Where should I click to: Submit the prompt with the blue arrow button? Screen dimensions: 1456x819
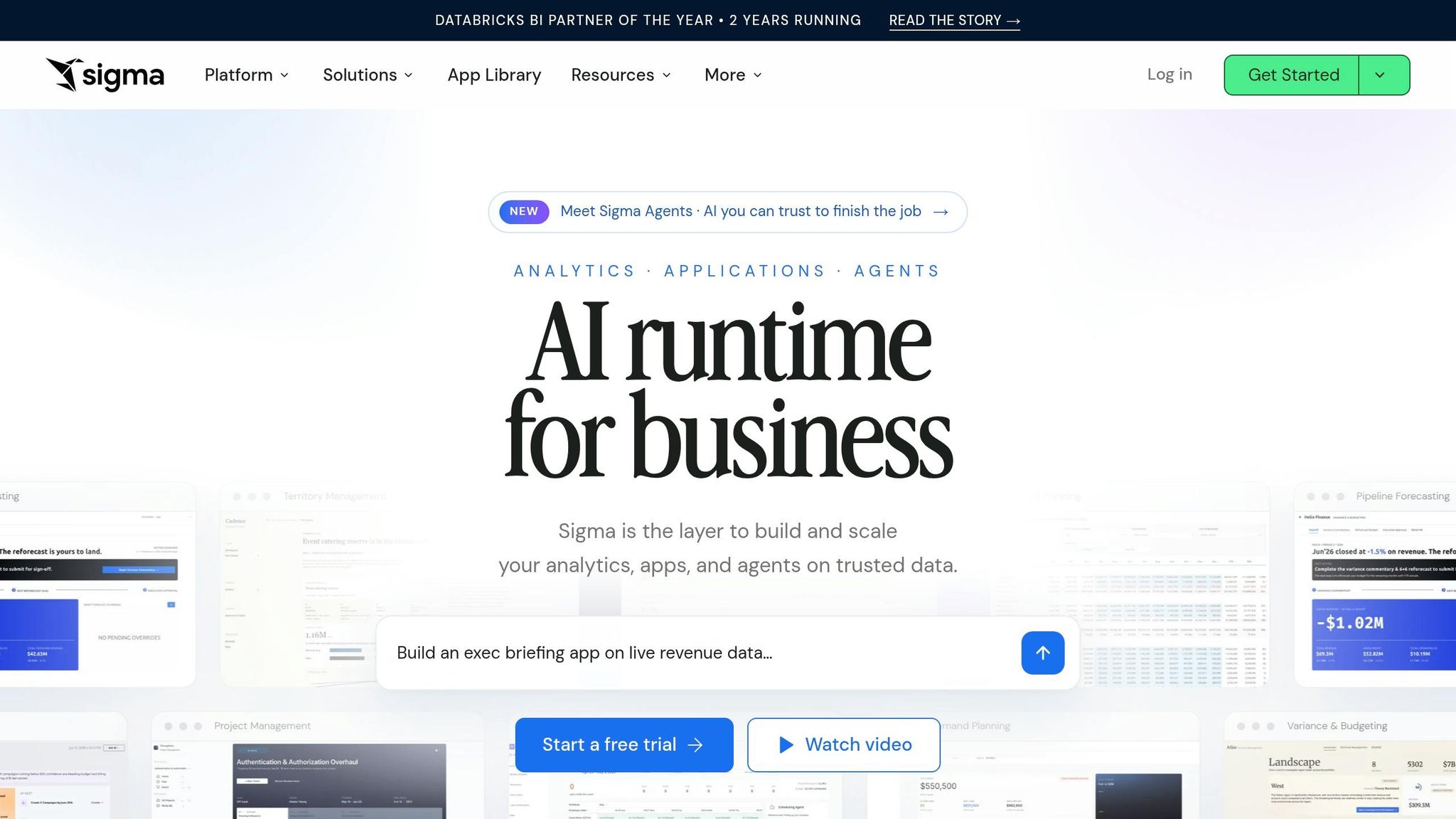tap(1042, 653)
